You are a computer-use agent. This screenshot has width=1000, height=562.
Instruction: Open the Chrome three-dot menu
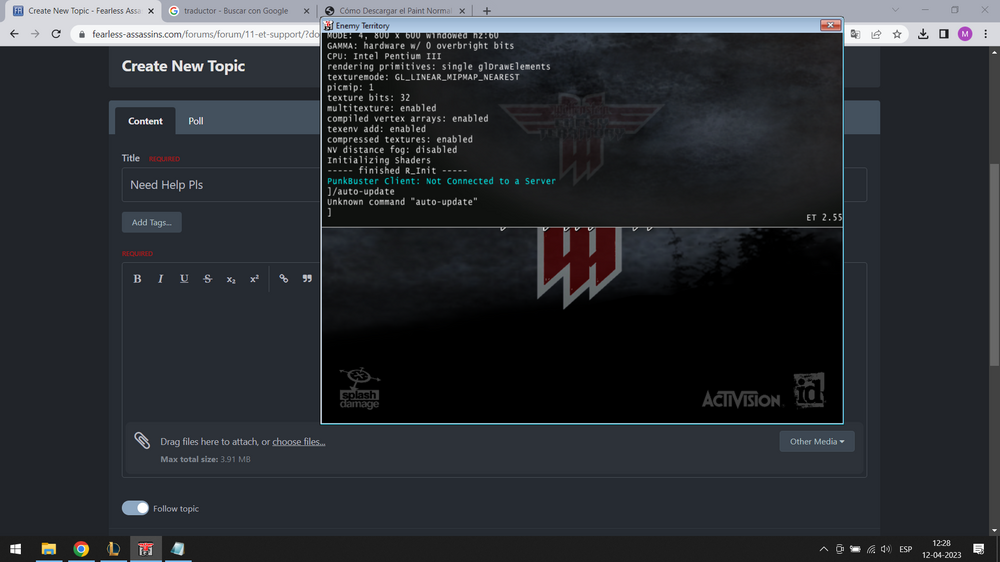985,34
